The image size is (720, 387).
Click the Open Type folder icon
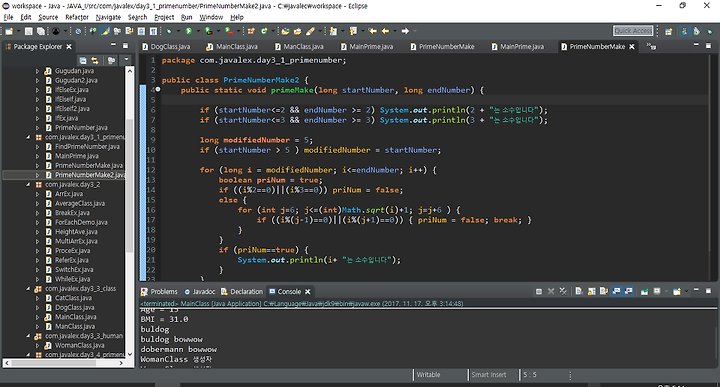(285, 31)
